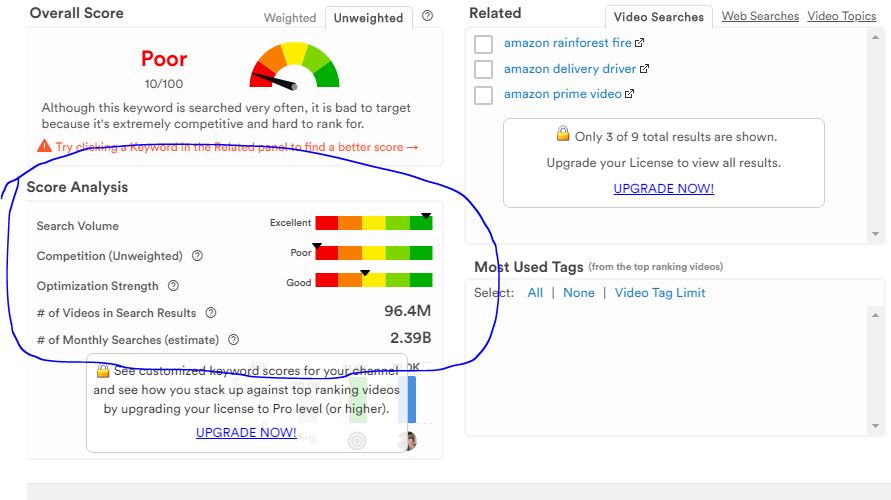This screenshot has height=500, width=891.
Task: Click the Video Tag Limit link
Action: pyautogui.click(x=660, y=293)
